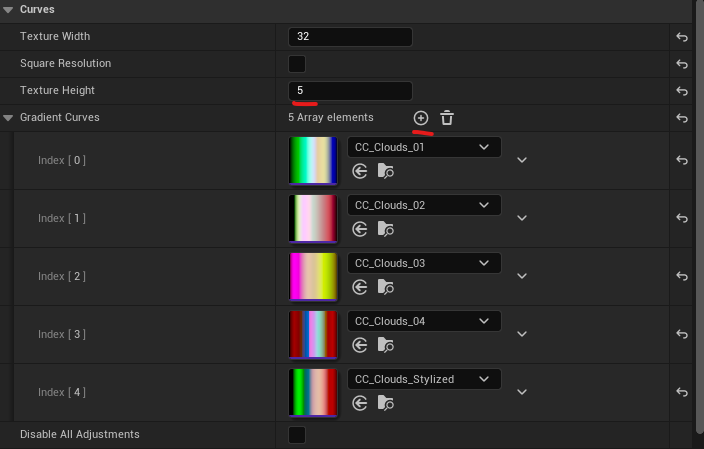The image size is (704, 449).
Task: Click the '5 Array elements' text
Action: 330,118
